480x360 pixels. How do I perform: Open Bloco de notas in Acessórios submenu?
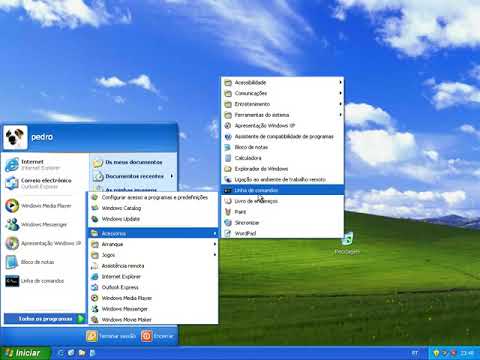tap(283, 147)
